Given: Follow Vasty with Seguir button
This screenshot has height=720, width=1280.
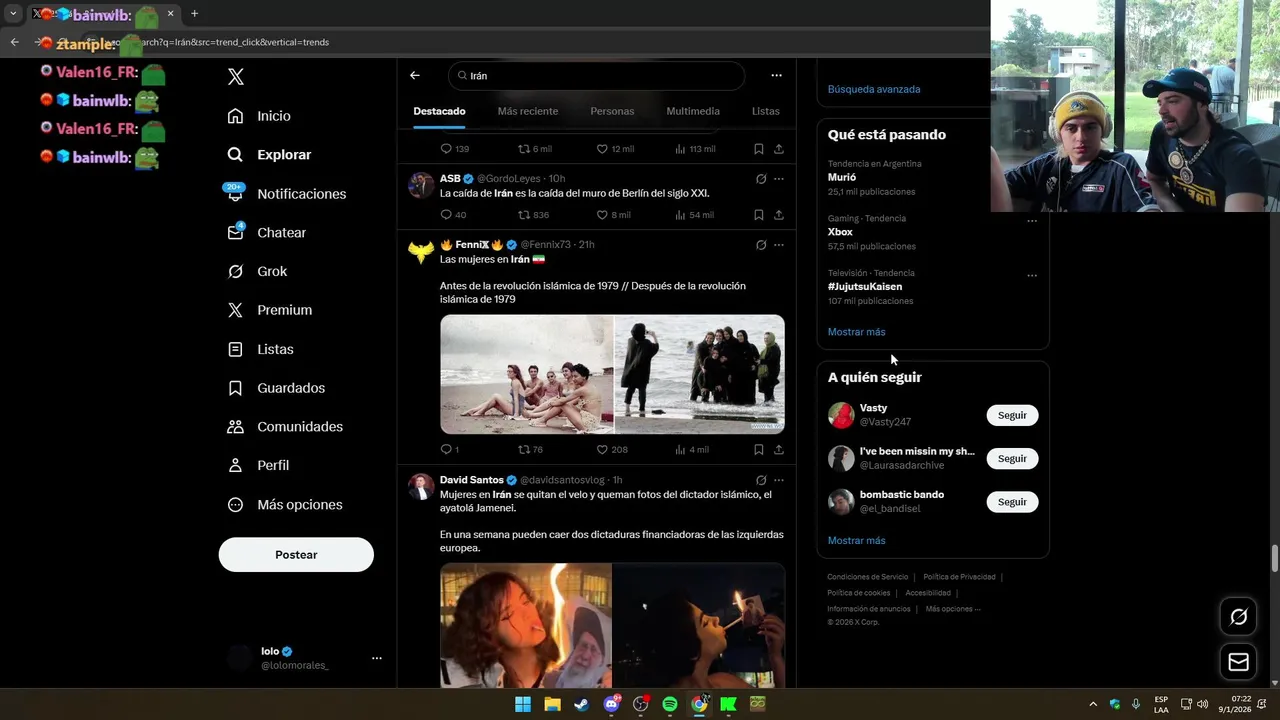Looking at the screenshot, I should tap(1012, 415).
